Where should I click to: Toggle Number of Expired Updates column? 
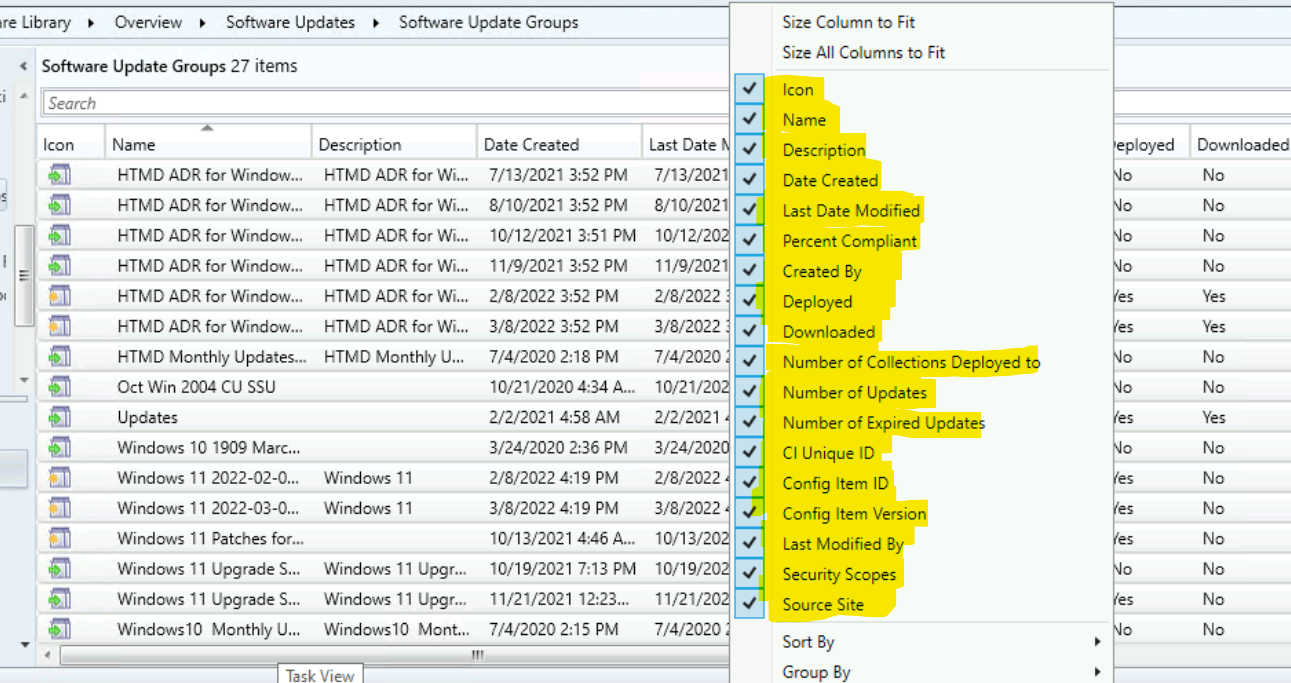point(750,422)
